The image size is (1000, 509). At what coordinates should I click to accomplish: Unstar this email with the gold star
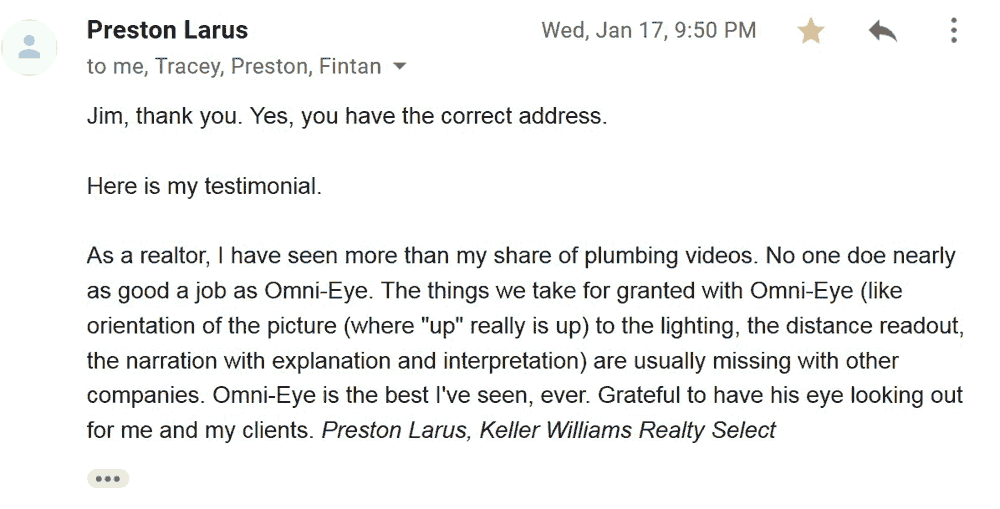tap(811, 31)
